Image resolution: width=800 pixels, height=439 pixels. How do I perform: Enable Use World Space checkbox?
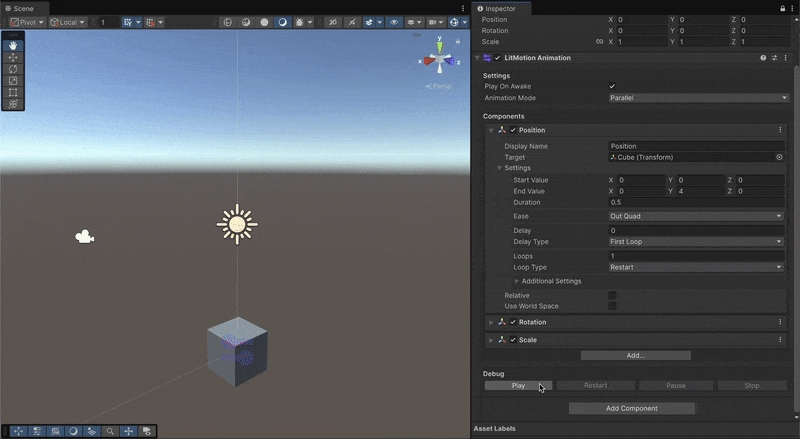click(612, 306)
